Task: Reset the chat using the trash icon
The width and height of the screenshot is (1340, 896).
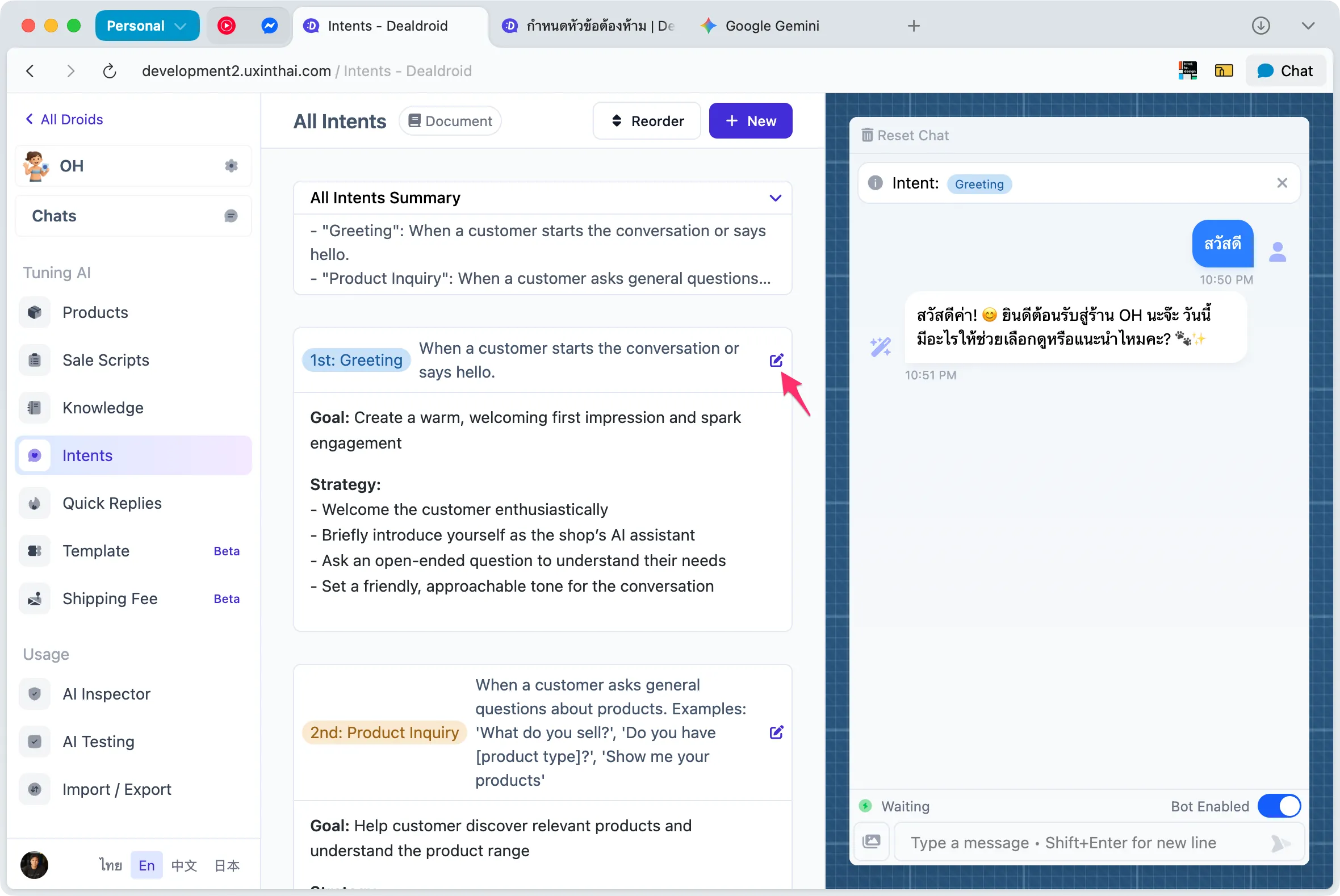Action: pyautogui.click(x=868, y=135)
